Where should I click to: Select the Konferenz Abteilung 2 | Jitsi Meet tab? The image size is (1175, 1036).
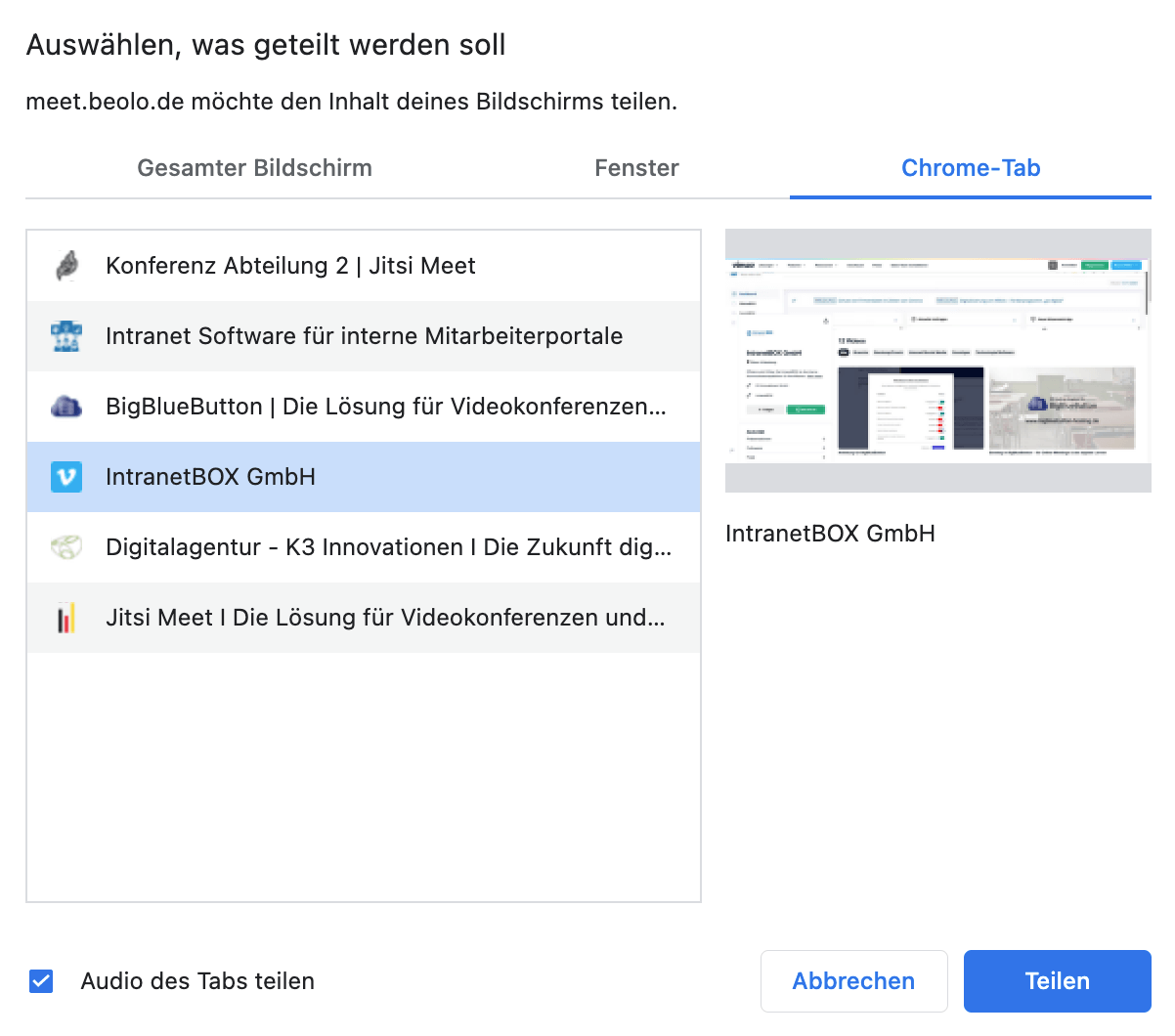tap(364, 266)
